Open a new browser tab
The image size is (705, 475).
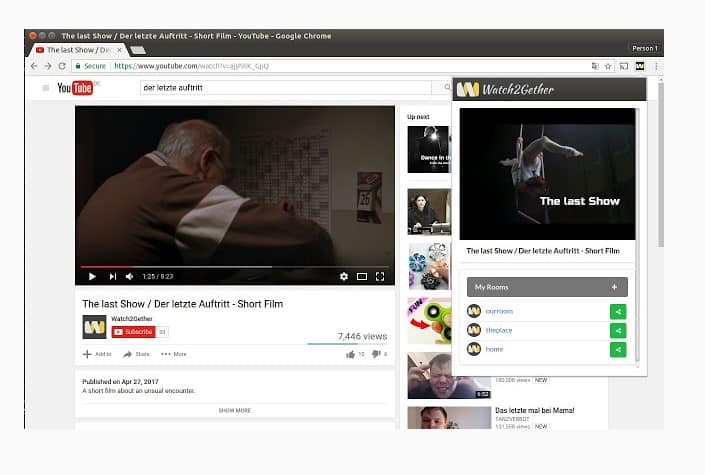pos(138,50)
